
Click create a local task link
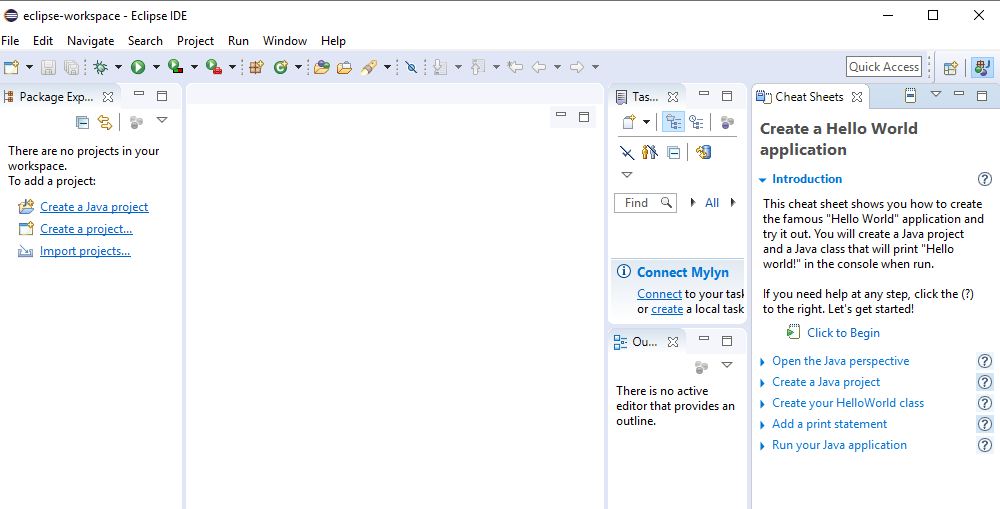[x=667, y=309]
